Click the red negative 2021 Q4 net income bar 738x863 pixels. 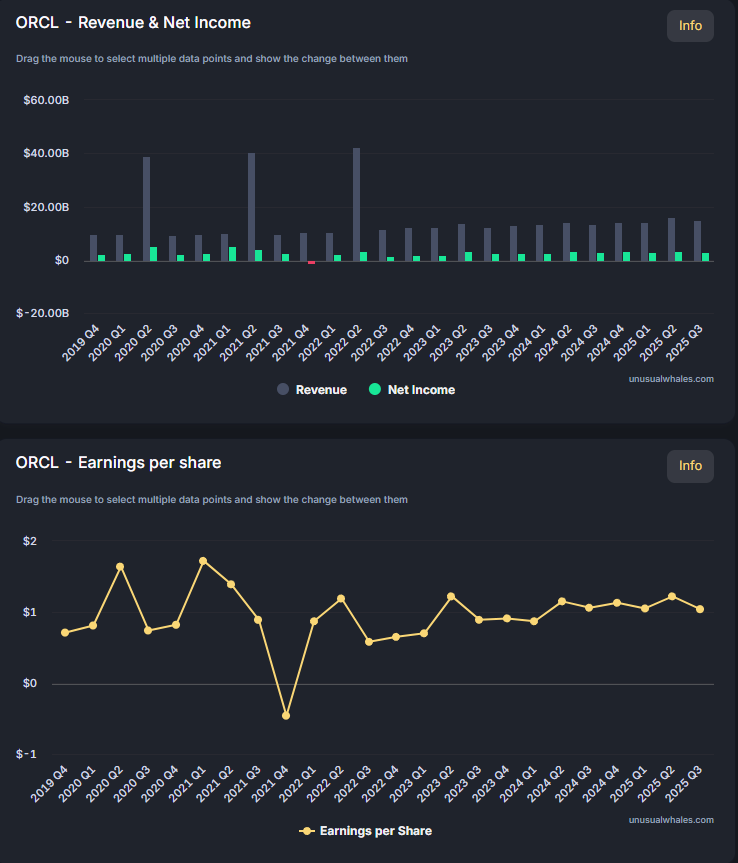click(x=312, y=262)
